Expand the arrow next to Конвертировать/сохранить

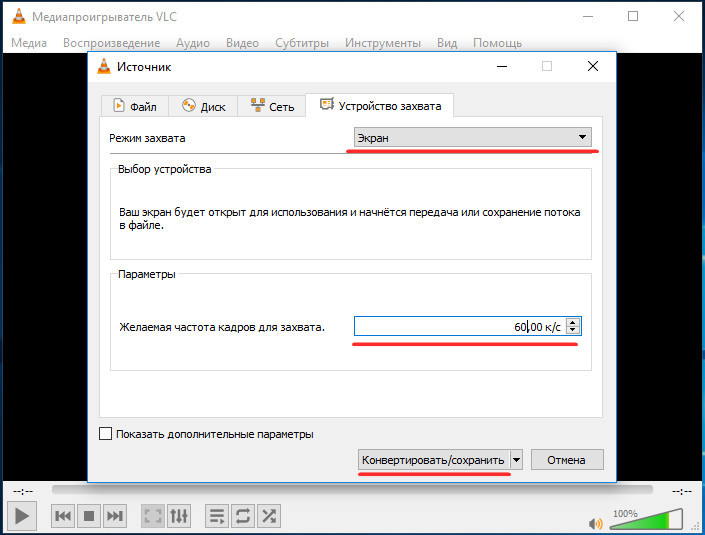click(517, 460)
